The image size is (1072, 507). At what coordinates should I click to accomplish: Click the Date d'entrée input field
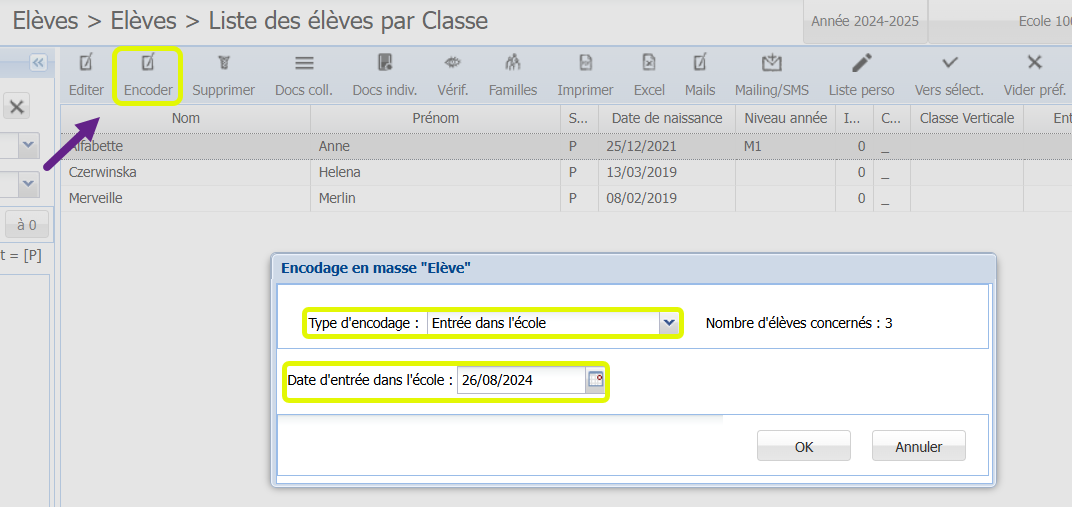(x=520, y=380)
